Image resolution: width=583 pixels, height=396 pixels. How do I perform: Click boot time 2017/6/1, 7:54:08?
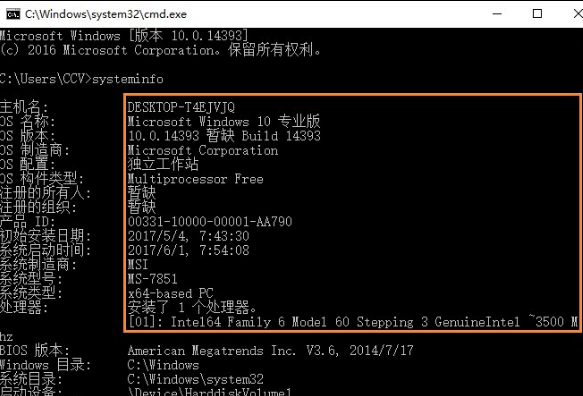point(189,250)
